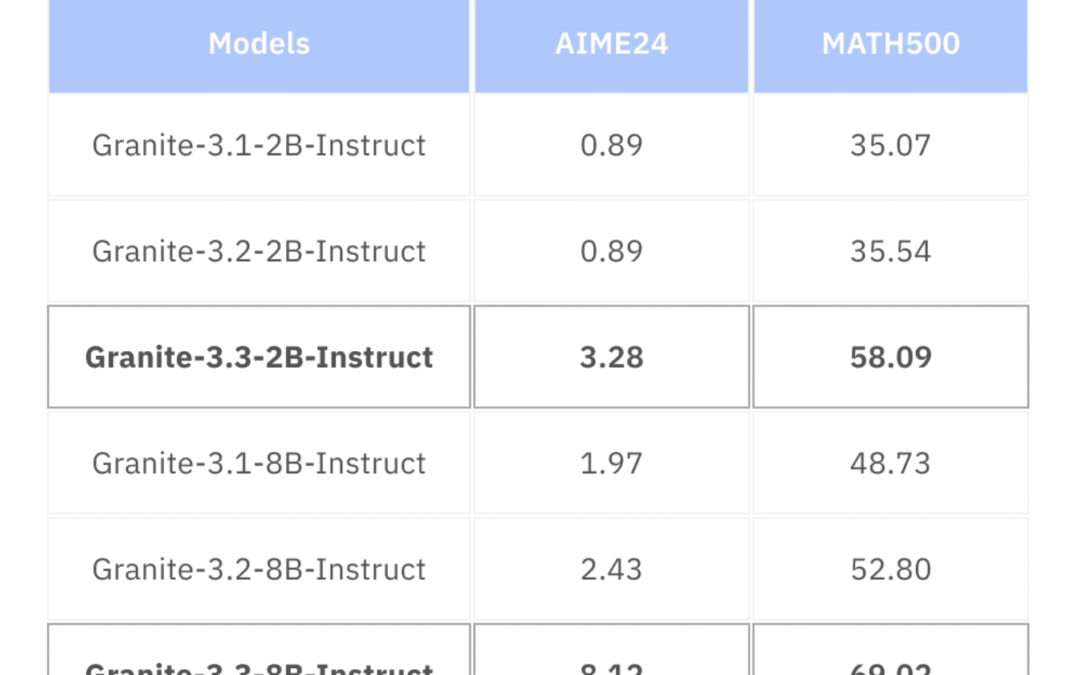This screenshot has height=675, width=1080.
Task: Click the MATH500 column header
Action: [x=891, y=44]
